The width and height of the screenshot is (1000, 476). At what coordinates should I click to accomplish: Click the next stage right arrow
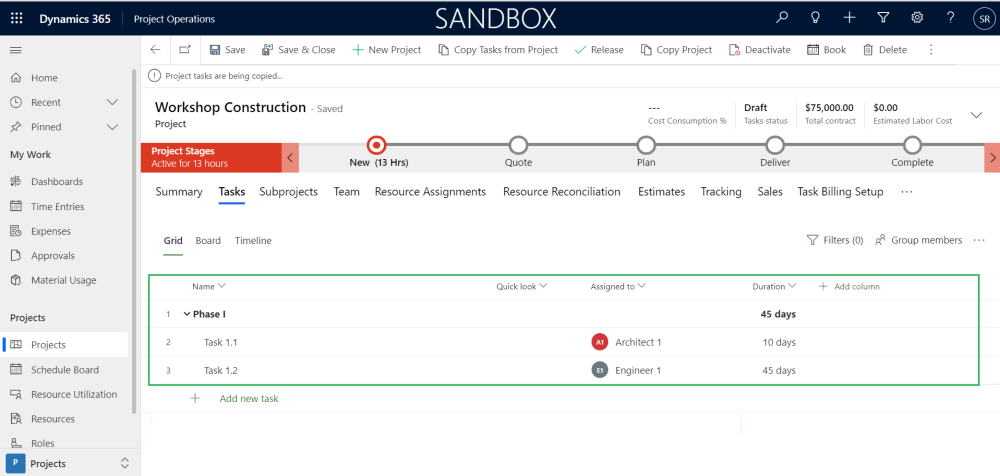[x=992, y=158]
